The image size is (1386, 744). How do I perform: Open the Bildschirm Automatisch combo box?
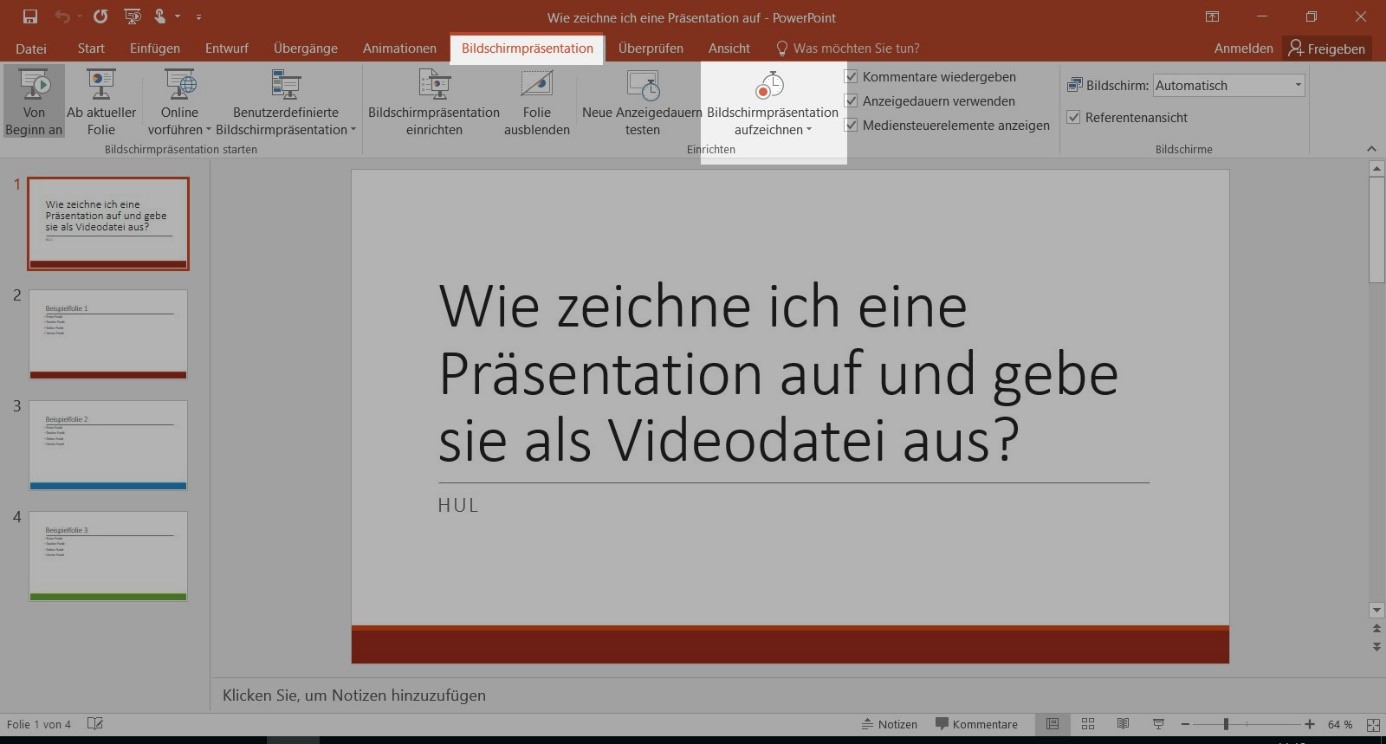(1229, 86)
